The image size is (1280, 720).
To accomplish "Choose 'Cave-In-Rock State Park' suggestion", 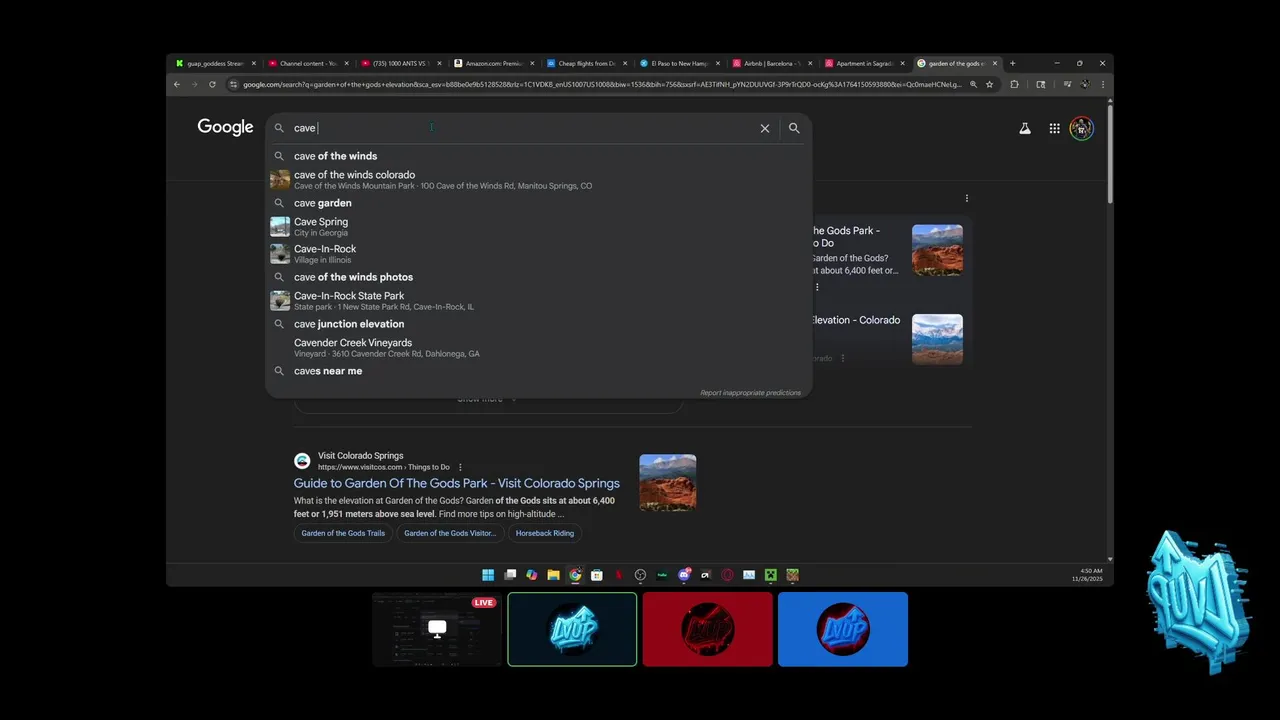I will [538, 301].
